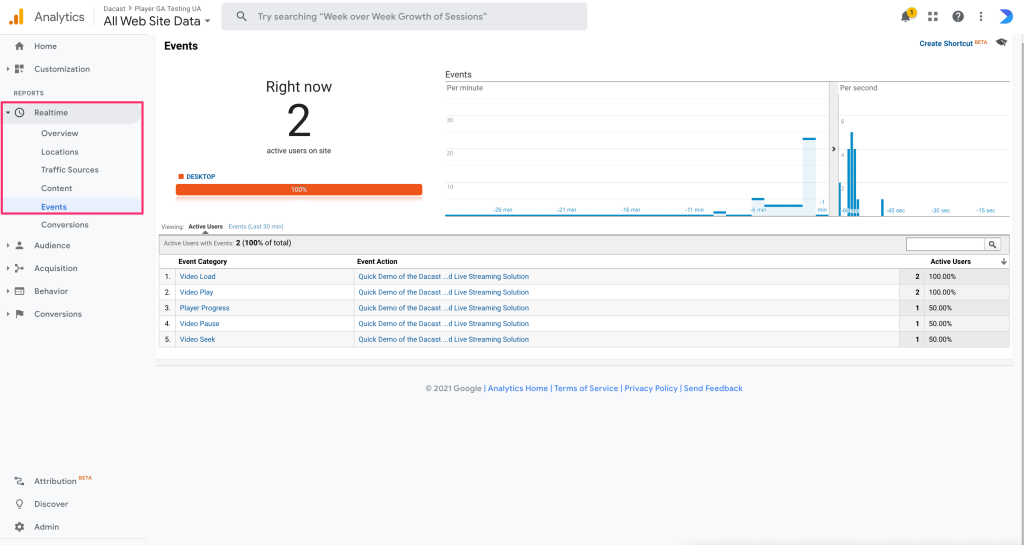
Task: Click the table search magnifier button
Action: coord(992,244)
